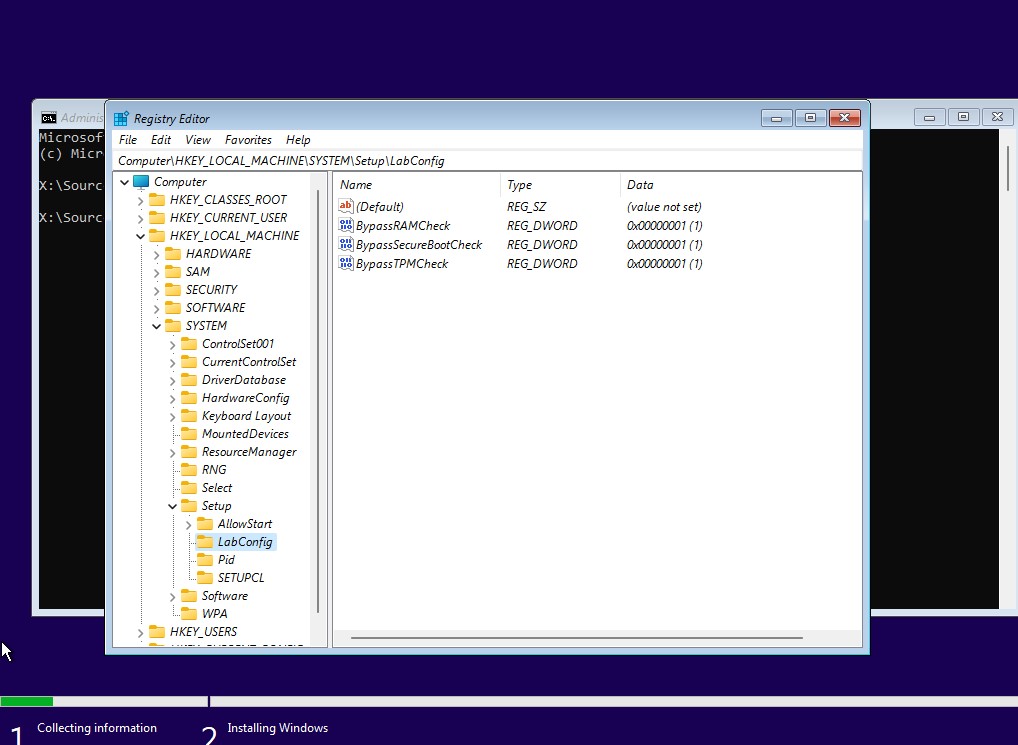
Task: Collapse the HKEY_LOCAL_MACHINE hive
Action: tap(140, 236)
